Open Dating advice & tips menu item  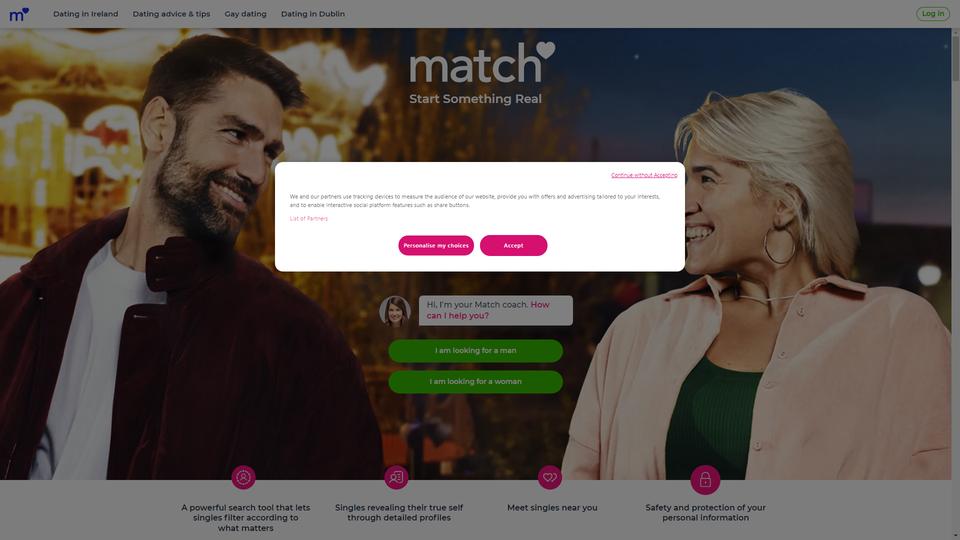pos(171,13)
